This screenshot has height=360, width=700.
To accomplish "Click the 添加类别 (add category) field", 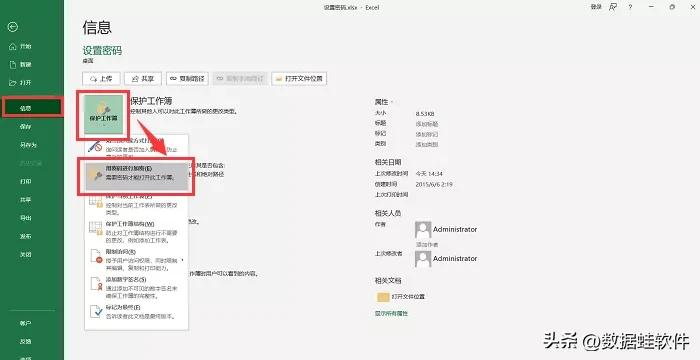I will [427, 145].
